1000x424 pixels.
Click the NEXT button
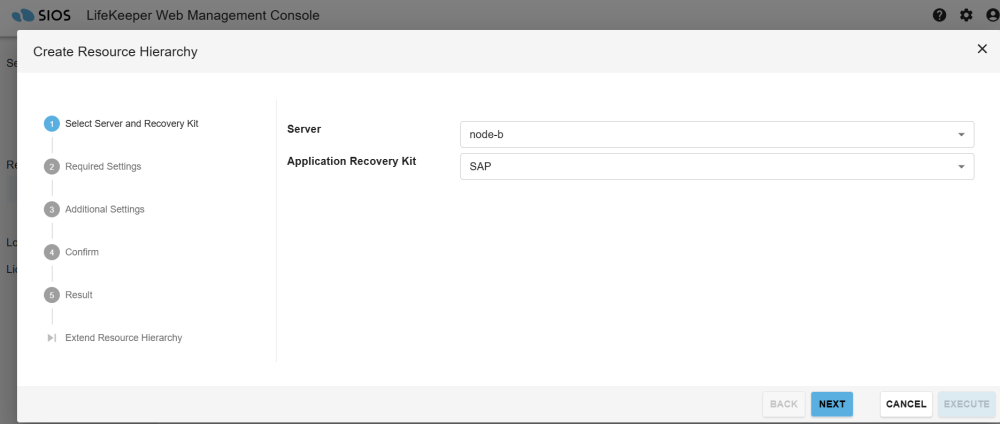(832, 404)
